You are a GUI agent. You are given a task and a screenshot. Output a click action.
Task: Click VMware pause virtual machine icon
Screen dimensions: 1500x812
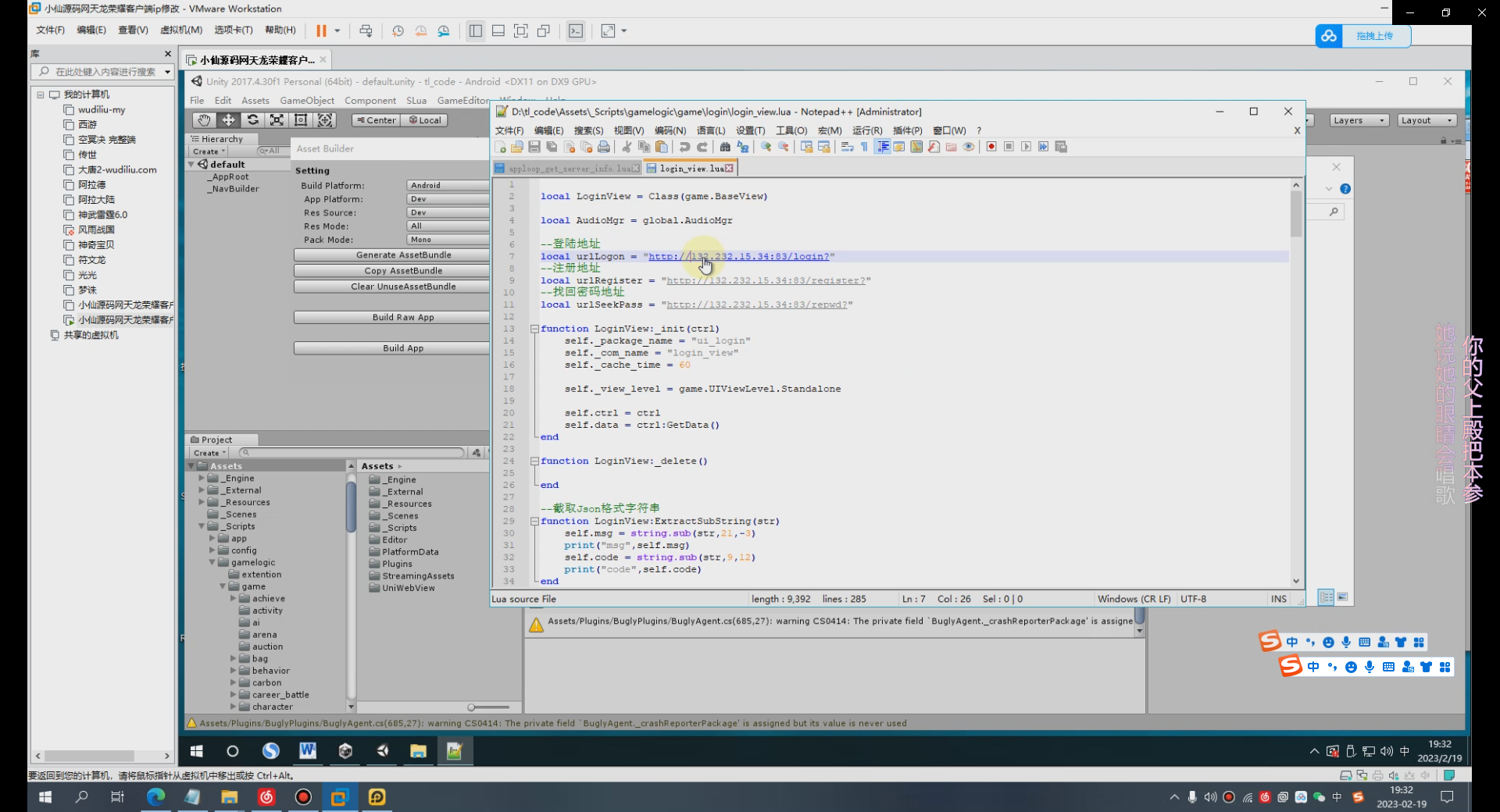click(321, 30)
